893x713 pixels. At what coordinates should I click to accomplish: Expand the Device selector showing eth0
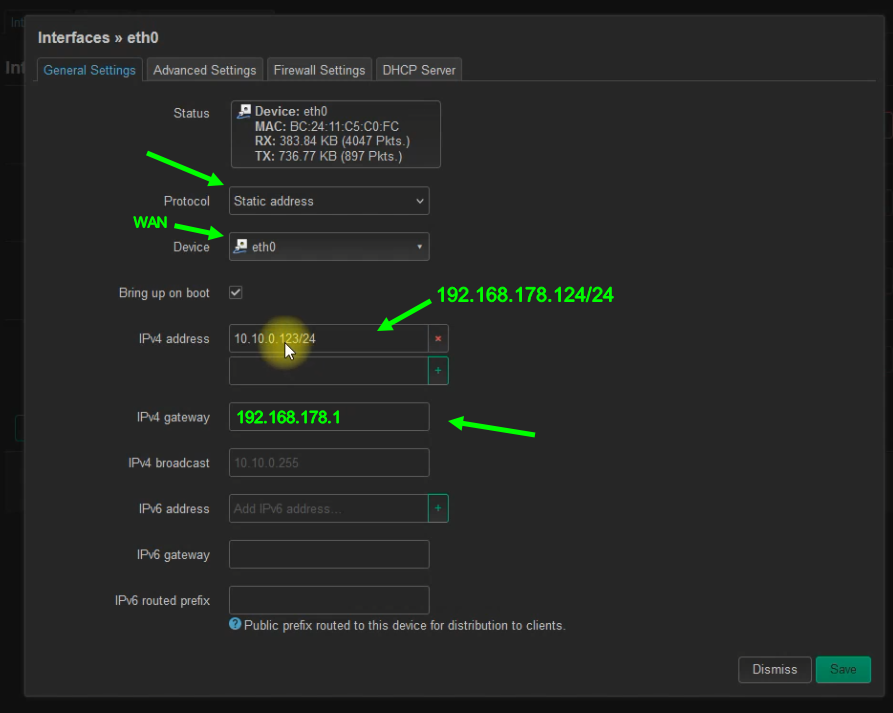pyautogui.click(x=329, y=247)
